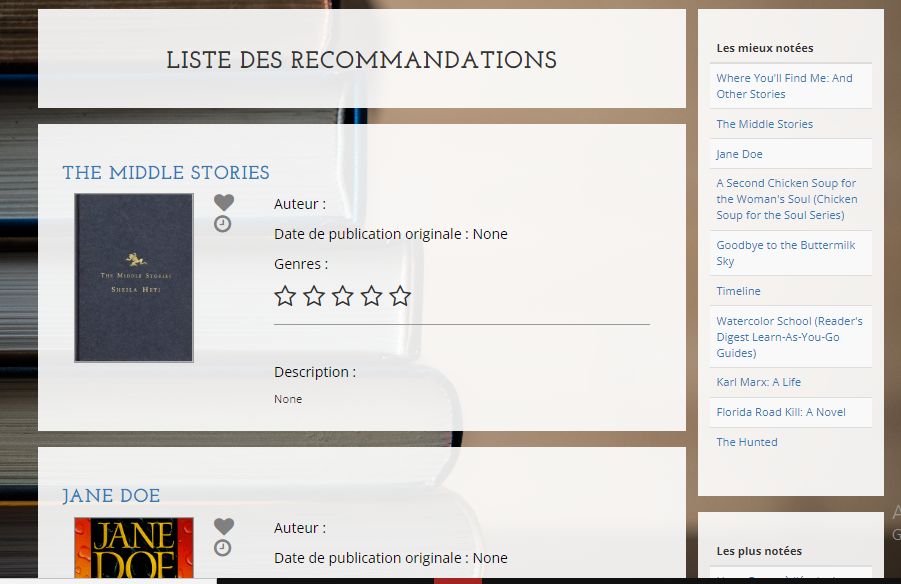Click the heart icon for Jane Doe

224,527
